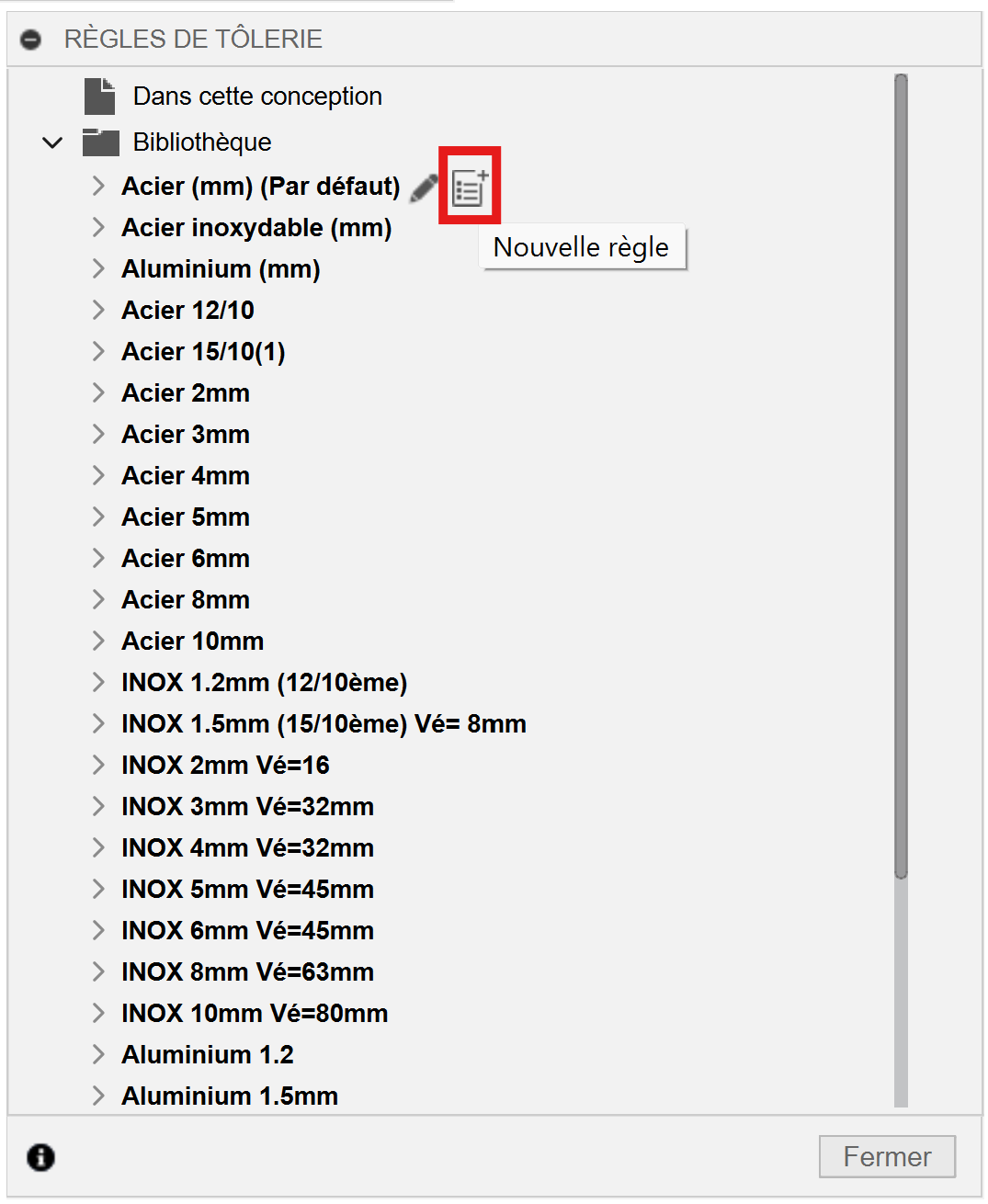
Task: Select the Acier 5mm rule
Action: pos(186,517)
